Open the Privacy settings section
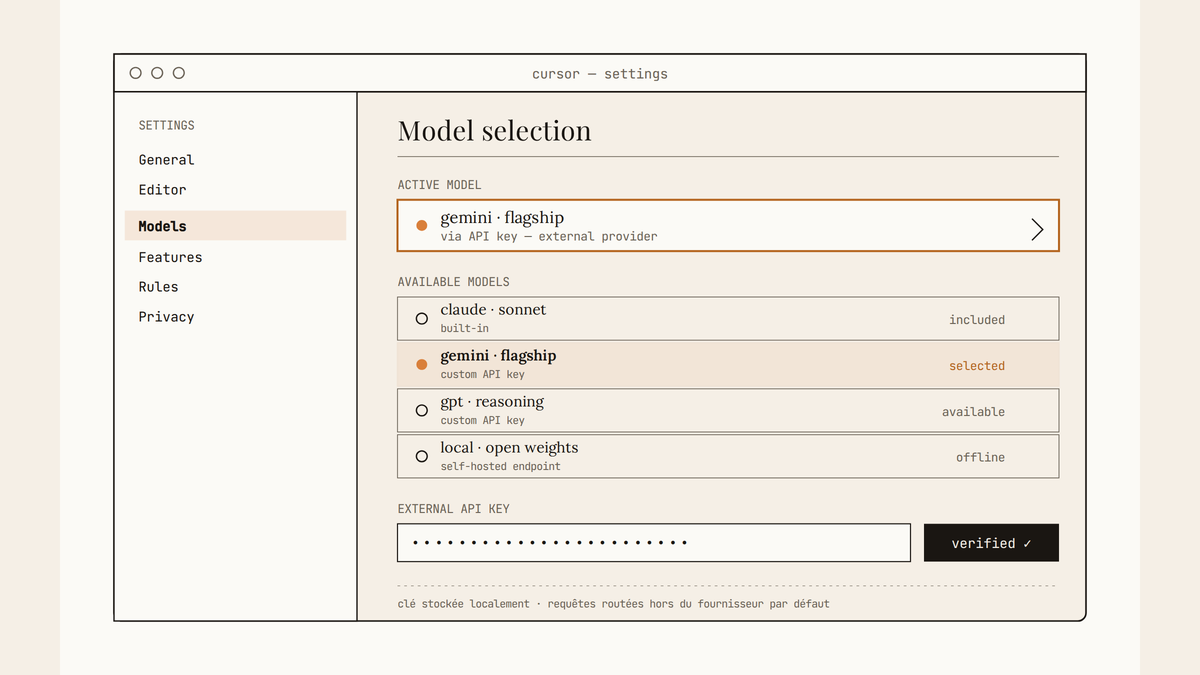1200x675 pixels. pos(166,317)
